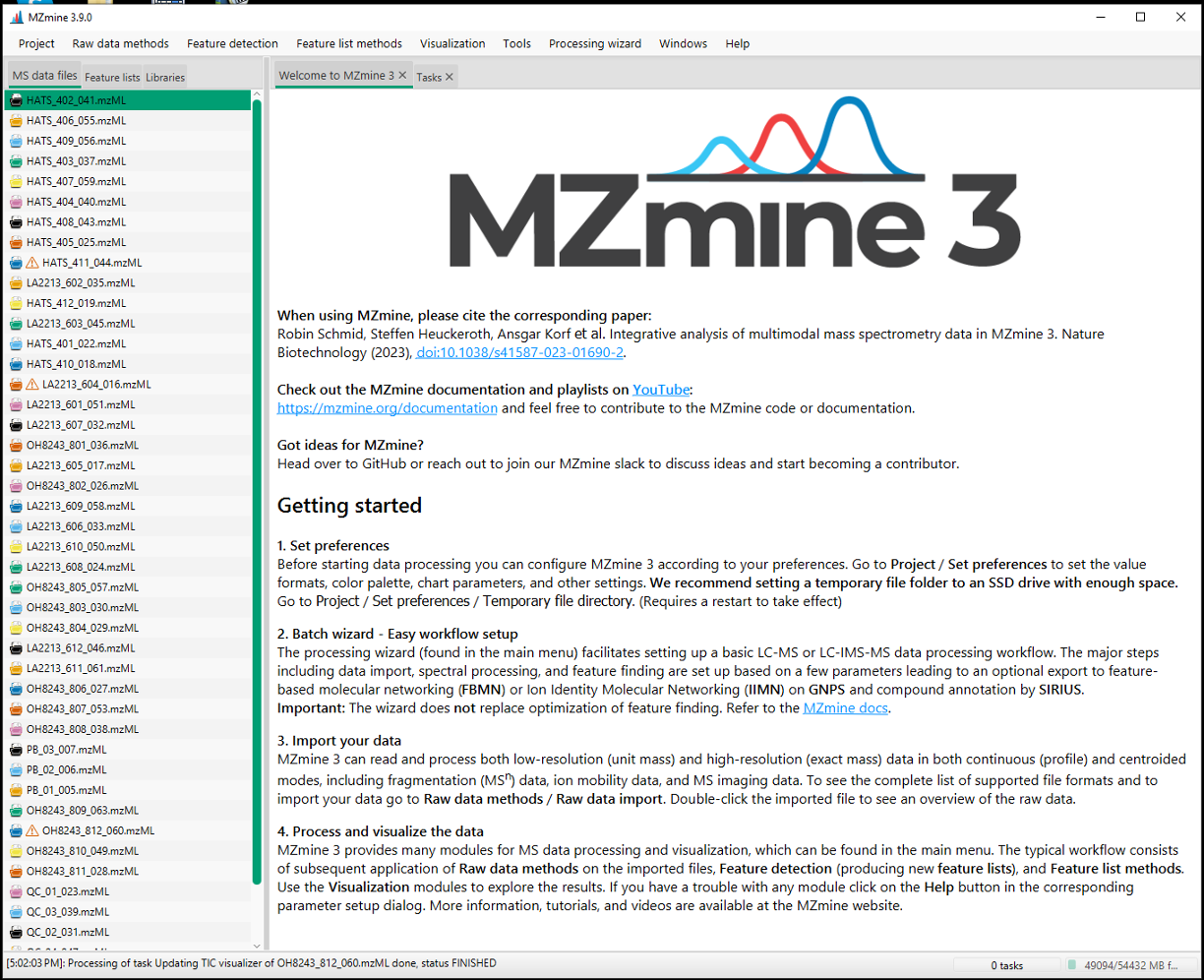Select PB_01_005.mzML in the file list
1204x980 pixels.
pyautogui.click(x=128, y=790)
